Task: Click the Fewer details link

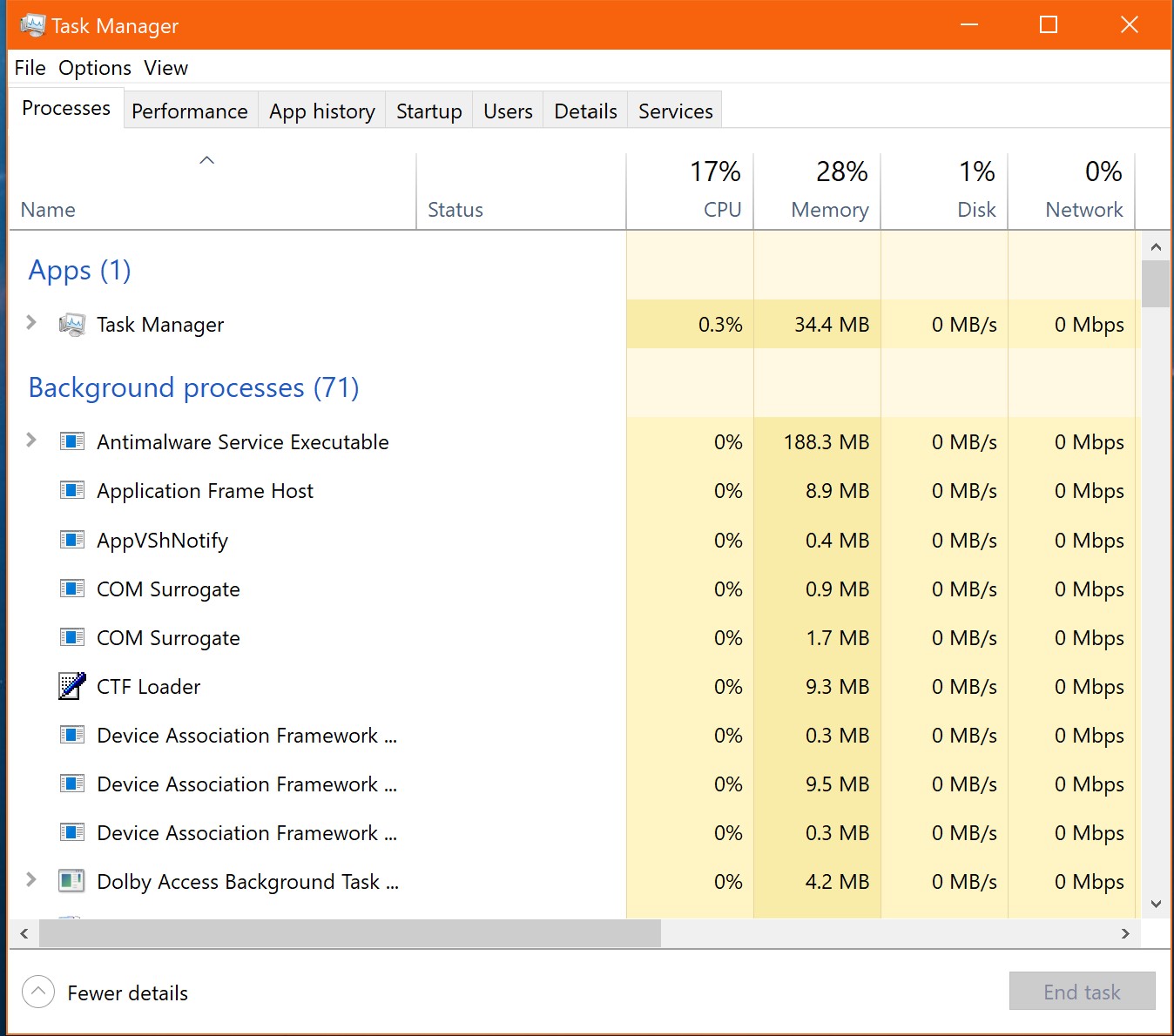Action: click(x=127, y=993)
